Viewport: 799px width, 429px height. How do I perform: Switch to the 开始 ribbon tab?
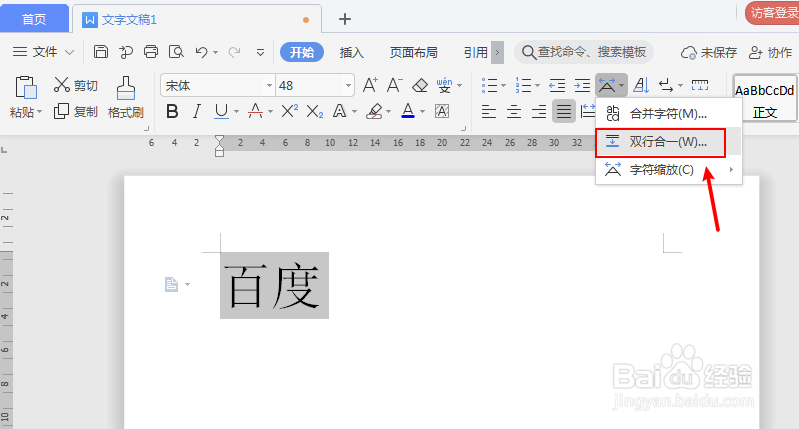[302, 52]
